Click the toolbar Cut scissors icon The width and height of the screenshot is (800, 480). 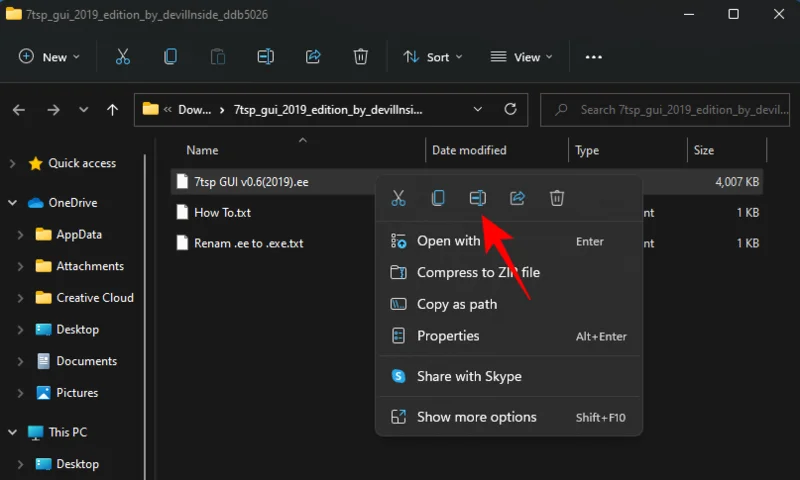coord(123,57)
